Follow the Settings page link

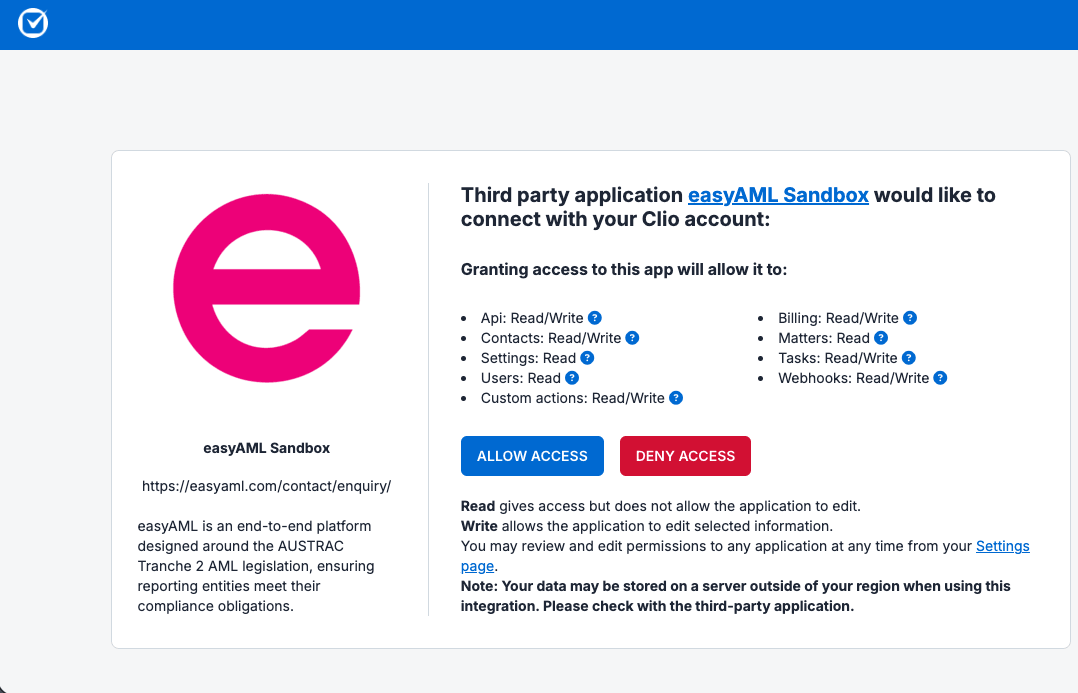pyautogui.click(x=1002, y=546)
